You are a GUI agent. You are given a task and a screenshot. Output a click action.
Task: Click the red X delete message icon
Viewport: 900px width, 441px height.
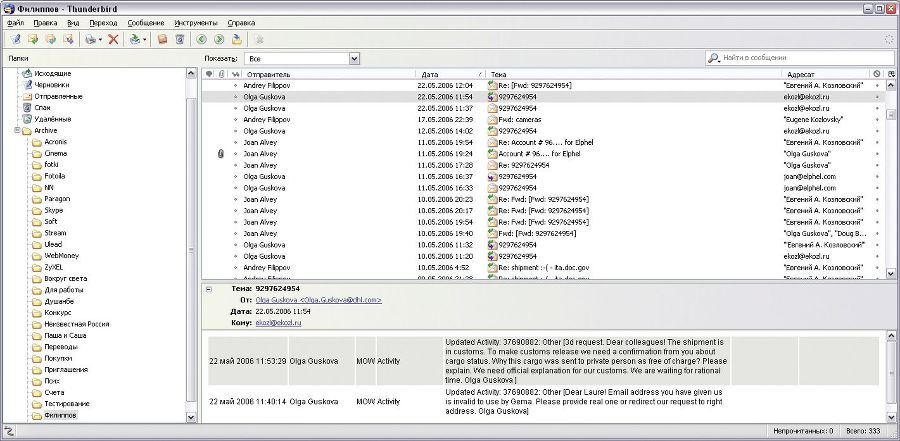click(113, 39)
